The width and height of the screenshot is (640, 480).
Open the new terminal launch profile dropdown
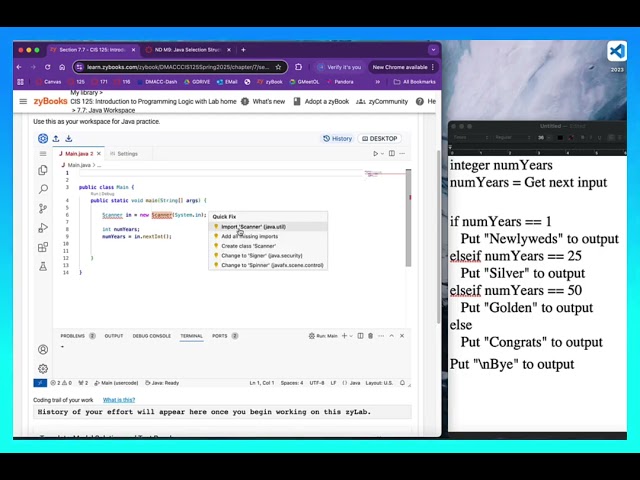(x=351, y=336)
